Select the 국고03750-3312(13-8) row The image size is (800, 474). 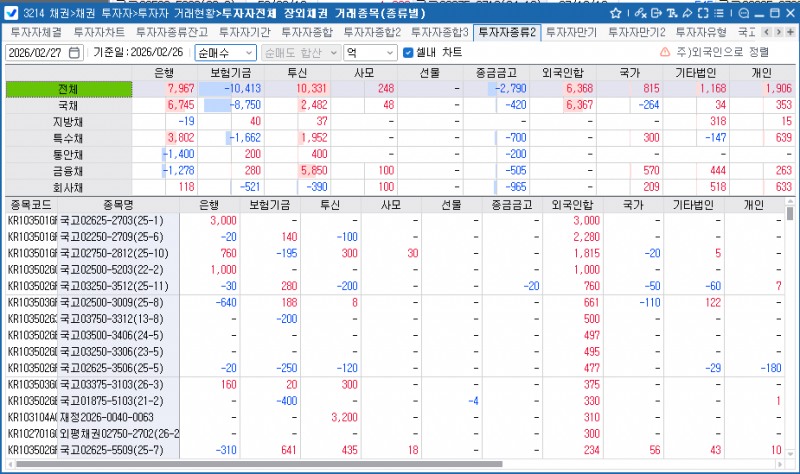[394, 319]
